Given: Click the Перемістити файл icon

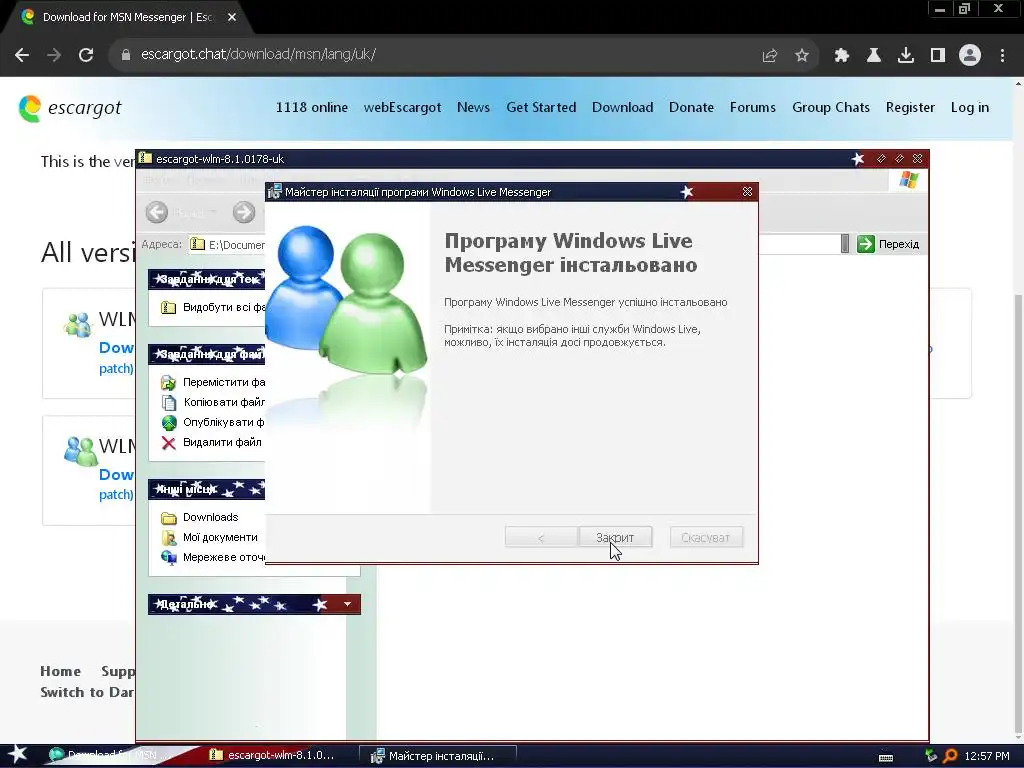Looking at the screenshot, I should [168, 382].
